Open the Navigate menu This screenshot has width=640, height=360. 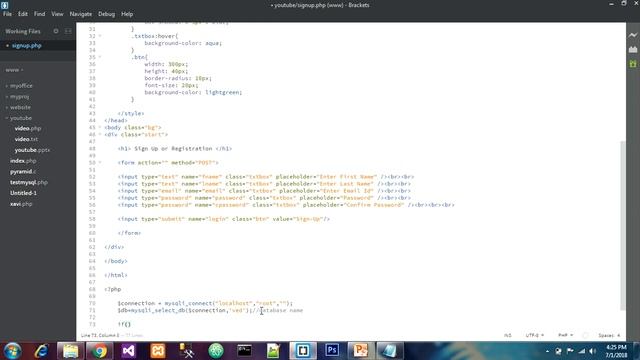tap(80, 14)
